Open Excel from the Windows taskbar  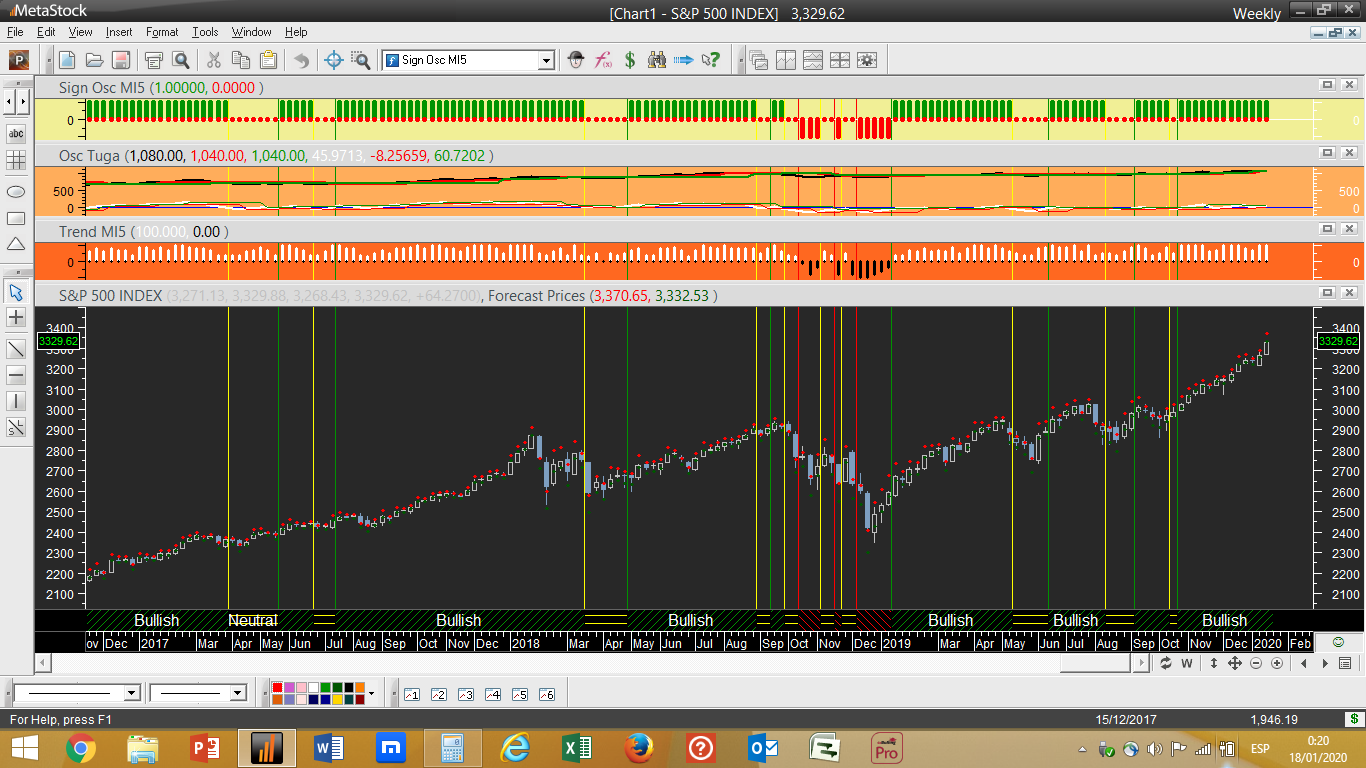tap(576, 748)
